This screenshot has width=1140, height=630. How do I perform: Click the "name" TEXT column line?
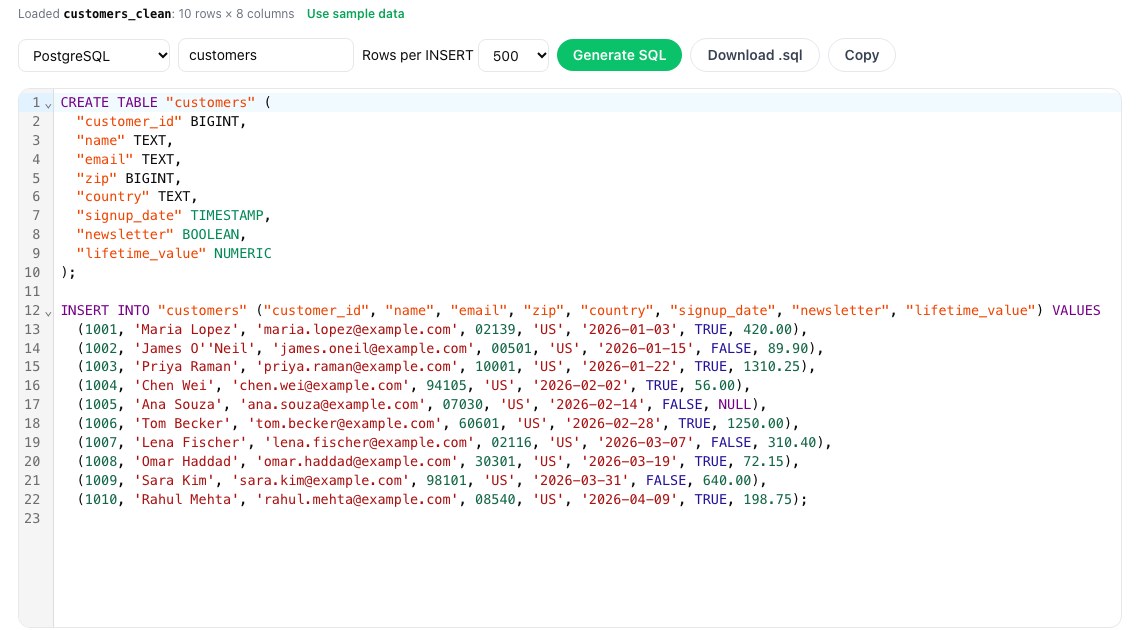point(125,140)
